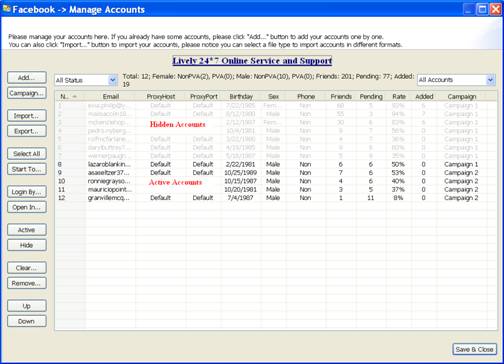Select account row 8 lazaroblankin
This screenshot has width=504, height=364.
pyautogui.click(x=276, y=164)
